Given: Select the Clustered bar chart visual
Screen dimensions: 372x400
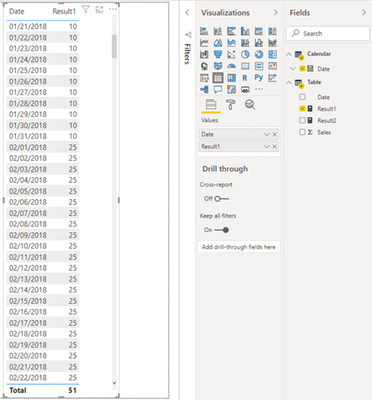Looking at the screenshot, I should [x=231, y=31].
